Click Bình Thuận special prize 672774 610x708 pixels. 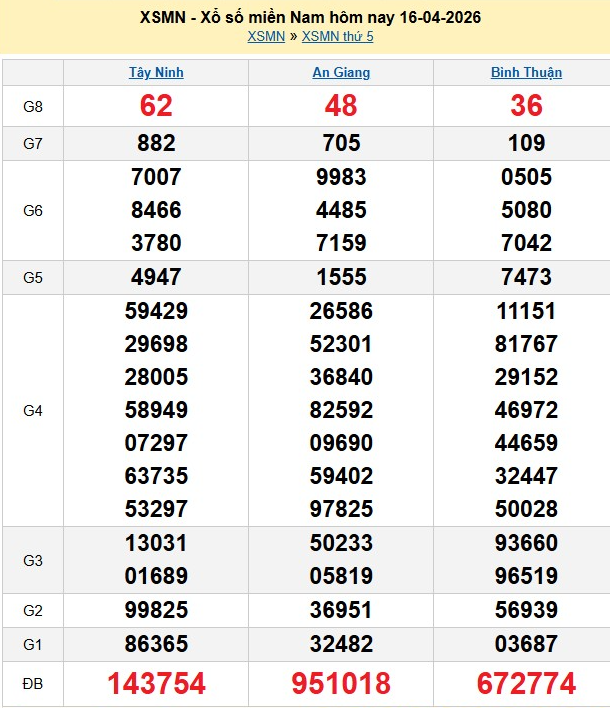(526, 683)
